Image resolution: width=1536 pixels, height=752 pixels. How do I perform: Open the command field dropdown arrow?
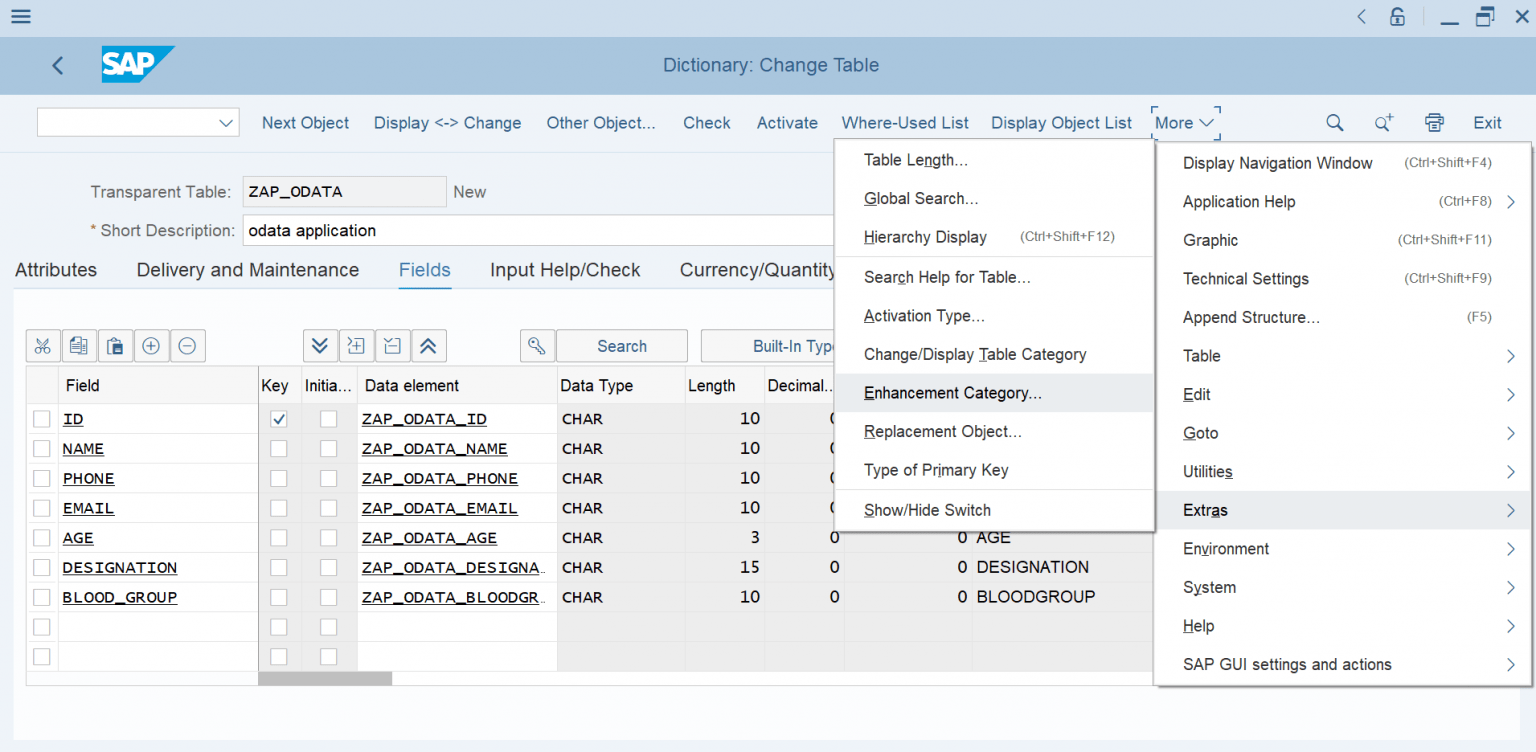pyautogui.click(x=228, y=122)
